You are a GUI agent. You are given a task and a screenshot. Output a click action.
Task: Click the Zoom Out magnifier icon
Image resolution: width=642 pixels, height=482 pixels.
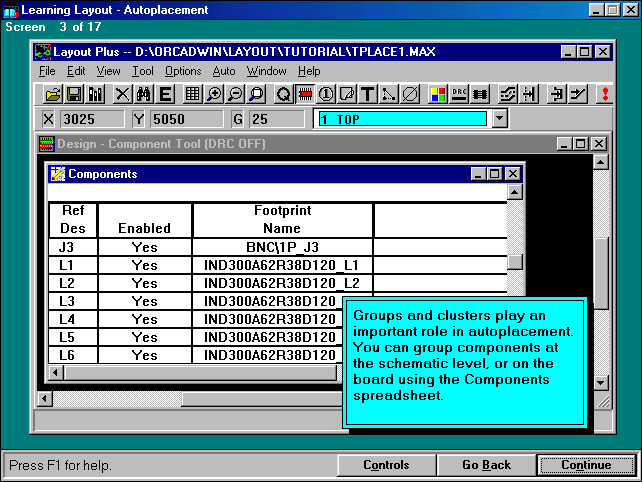(x=235, y=94)
